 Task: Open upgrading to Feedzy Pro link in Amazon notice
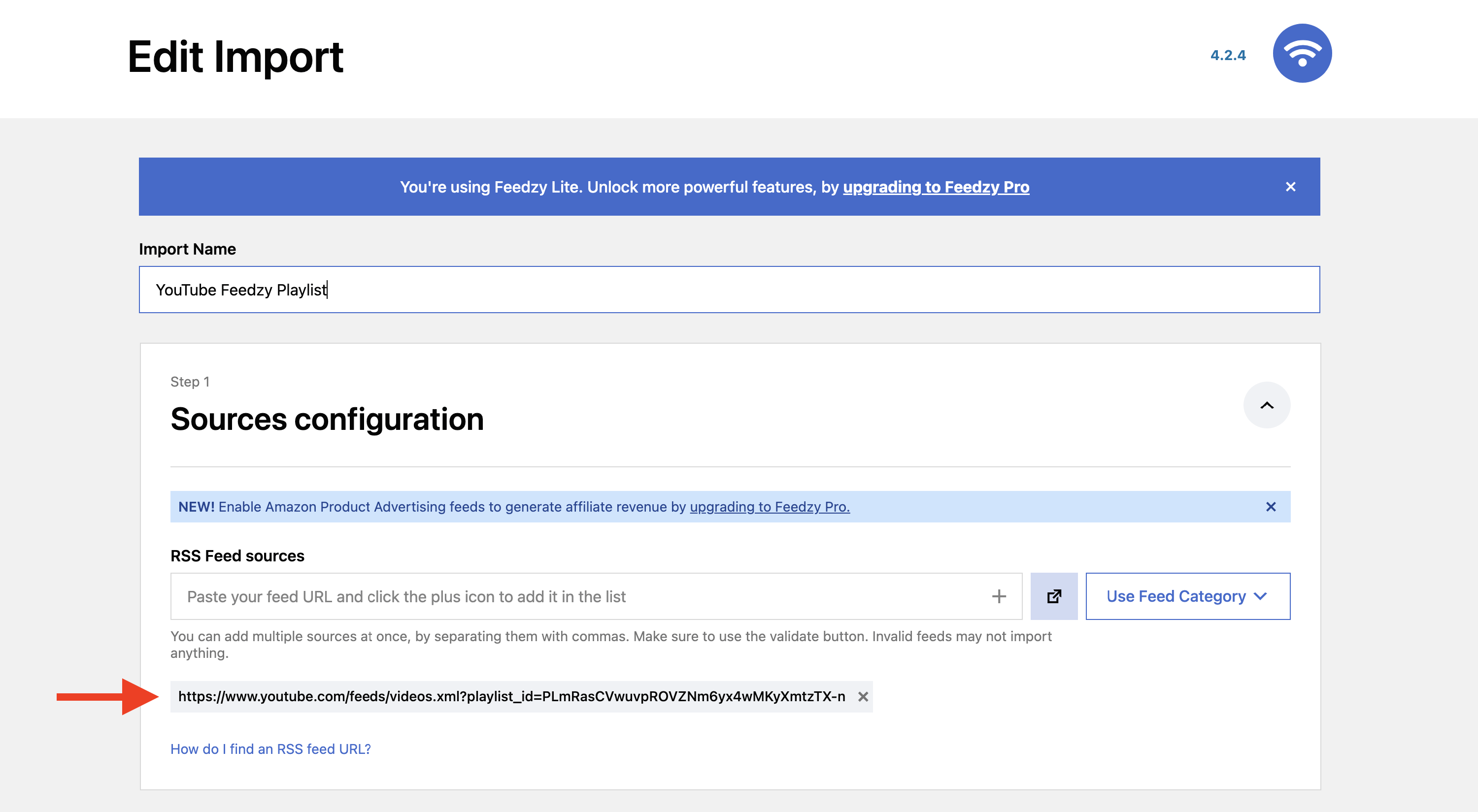pos(769,507)
